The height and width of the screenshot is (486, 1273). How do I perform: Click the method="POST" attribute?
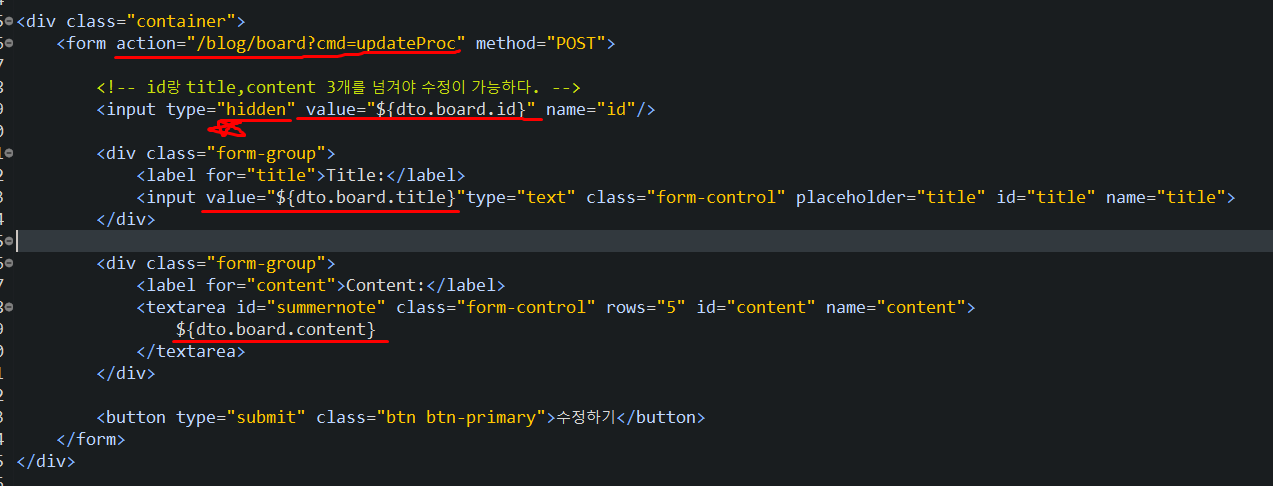click(x=540, y=43)
